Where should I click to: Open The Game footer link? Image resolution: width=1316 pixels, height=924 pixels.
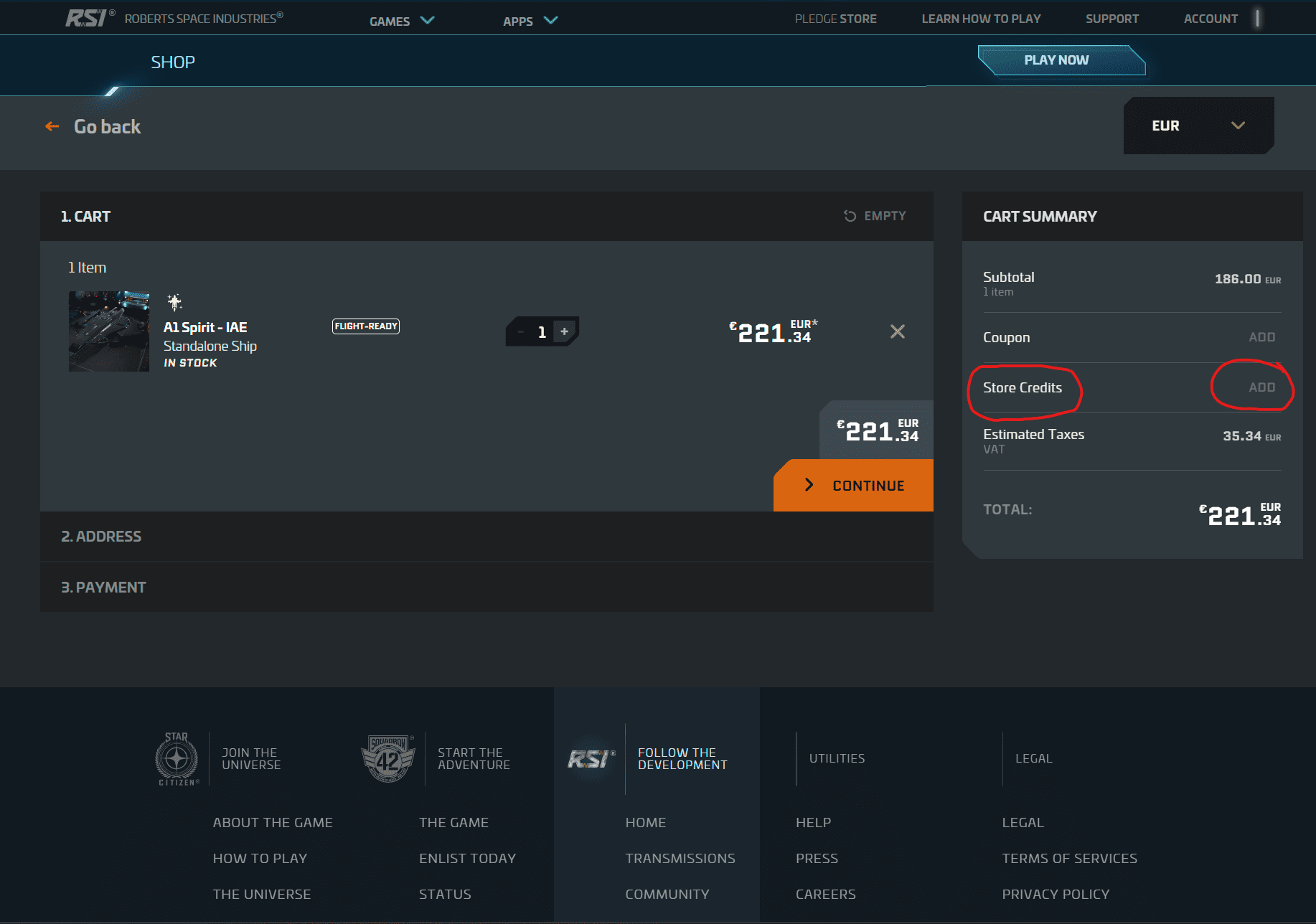(453, 823)
